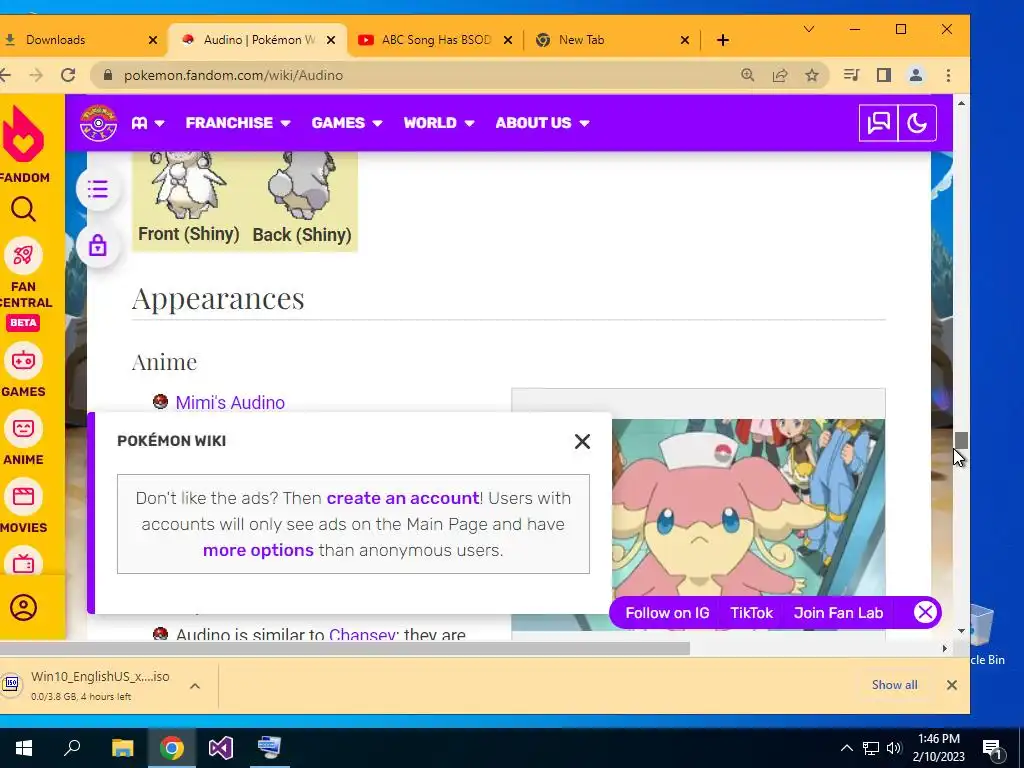Open the Anime category icon in sidebar
Viewport: 1024px width, 768px height.
[23, 428]
